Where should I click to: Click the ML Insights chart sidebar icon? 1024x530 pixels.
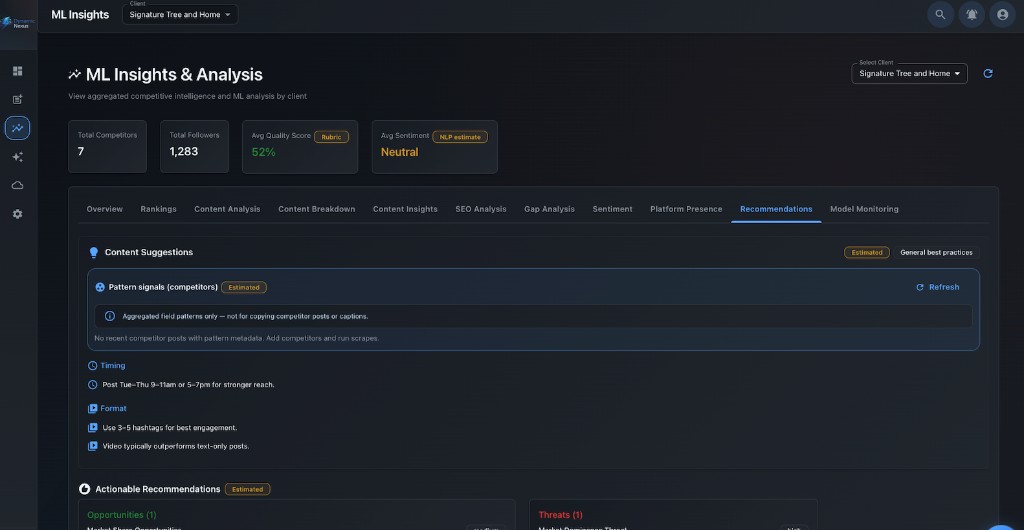click(x=18, y=128)
